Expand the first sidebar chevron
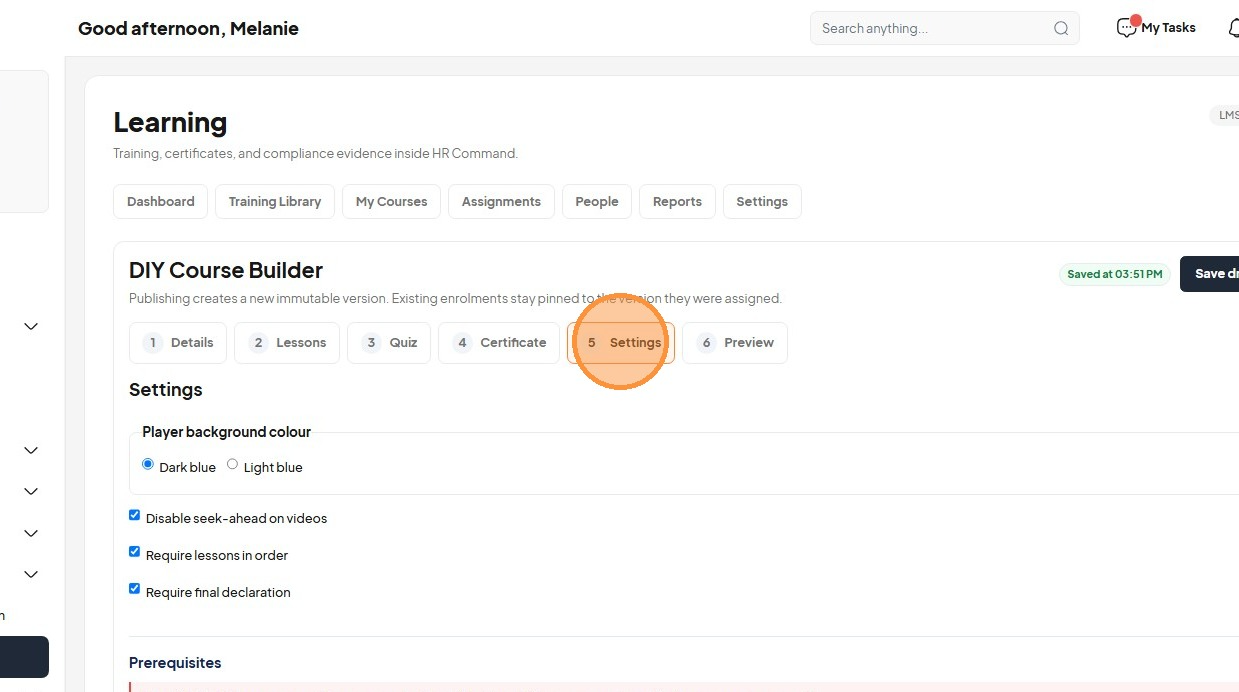1239x692 pixels. click(31, 326)
